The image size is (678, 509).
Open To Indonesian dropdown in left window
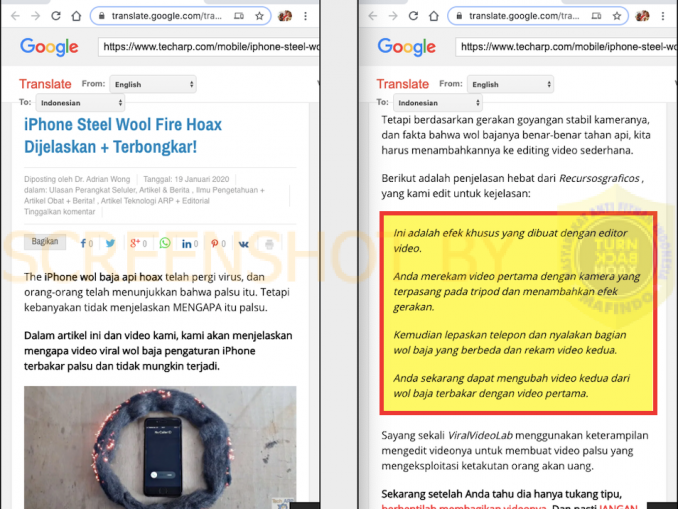pos(80,103)
